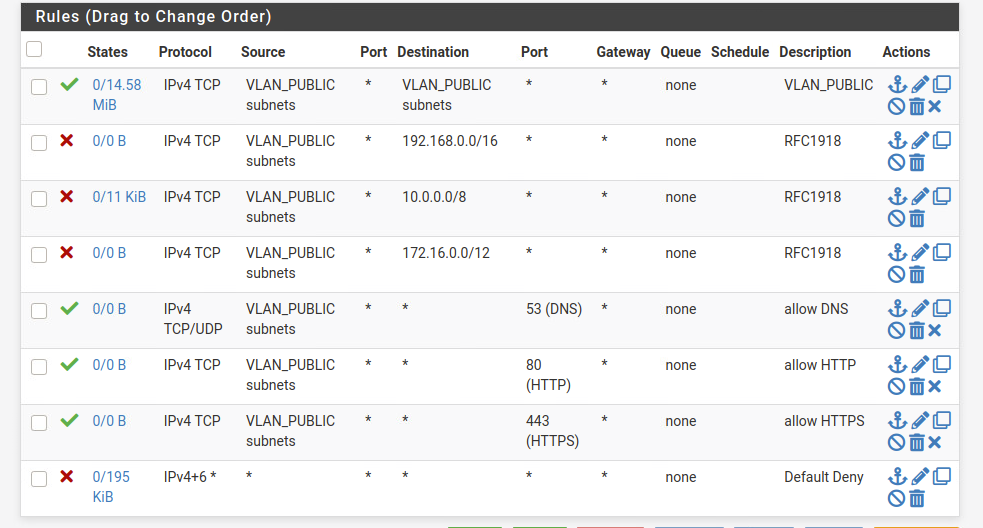Click anchor icon on the 10.0.0.0/8 rule
983x528 pixels.
tap(898, 196)
